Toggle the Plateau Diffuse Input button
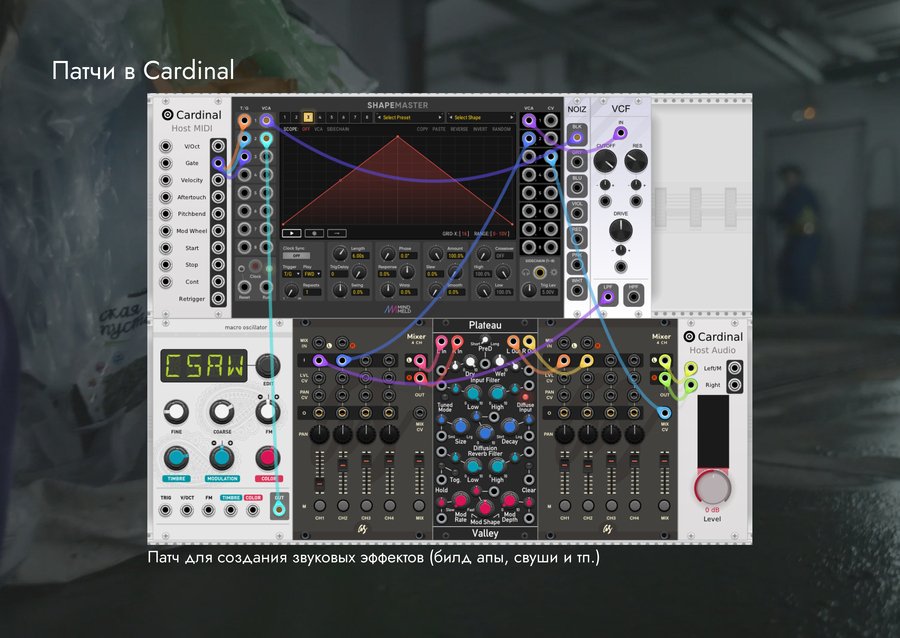 [x=525, y=397]
